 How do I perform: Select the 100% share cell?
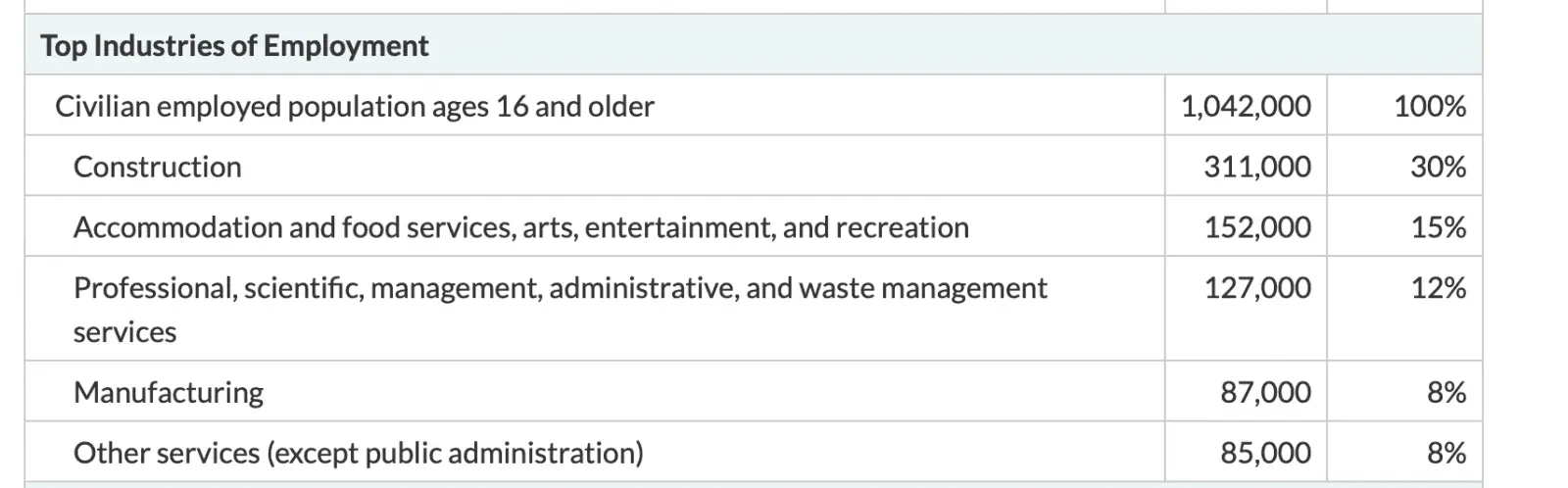pos(1430,106)
